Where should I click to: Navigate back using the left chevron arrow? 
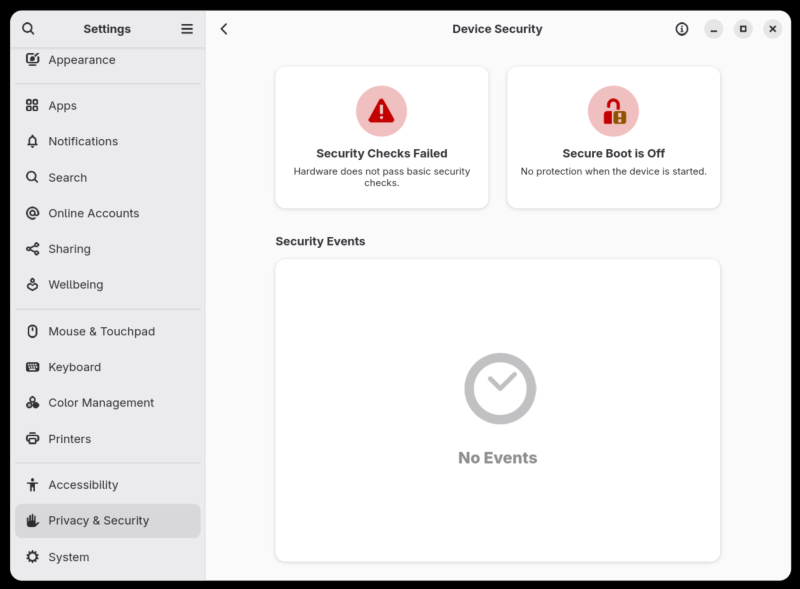click(224, 29)
